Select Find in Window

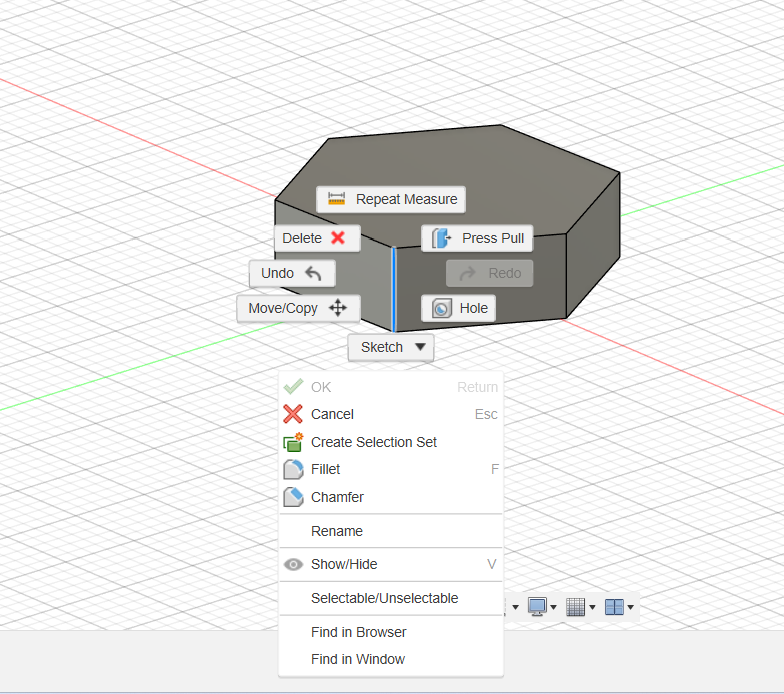390,659
